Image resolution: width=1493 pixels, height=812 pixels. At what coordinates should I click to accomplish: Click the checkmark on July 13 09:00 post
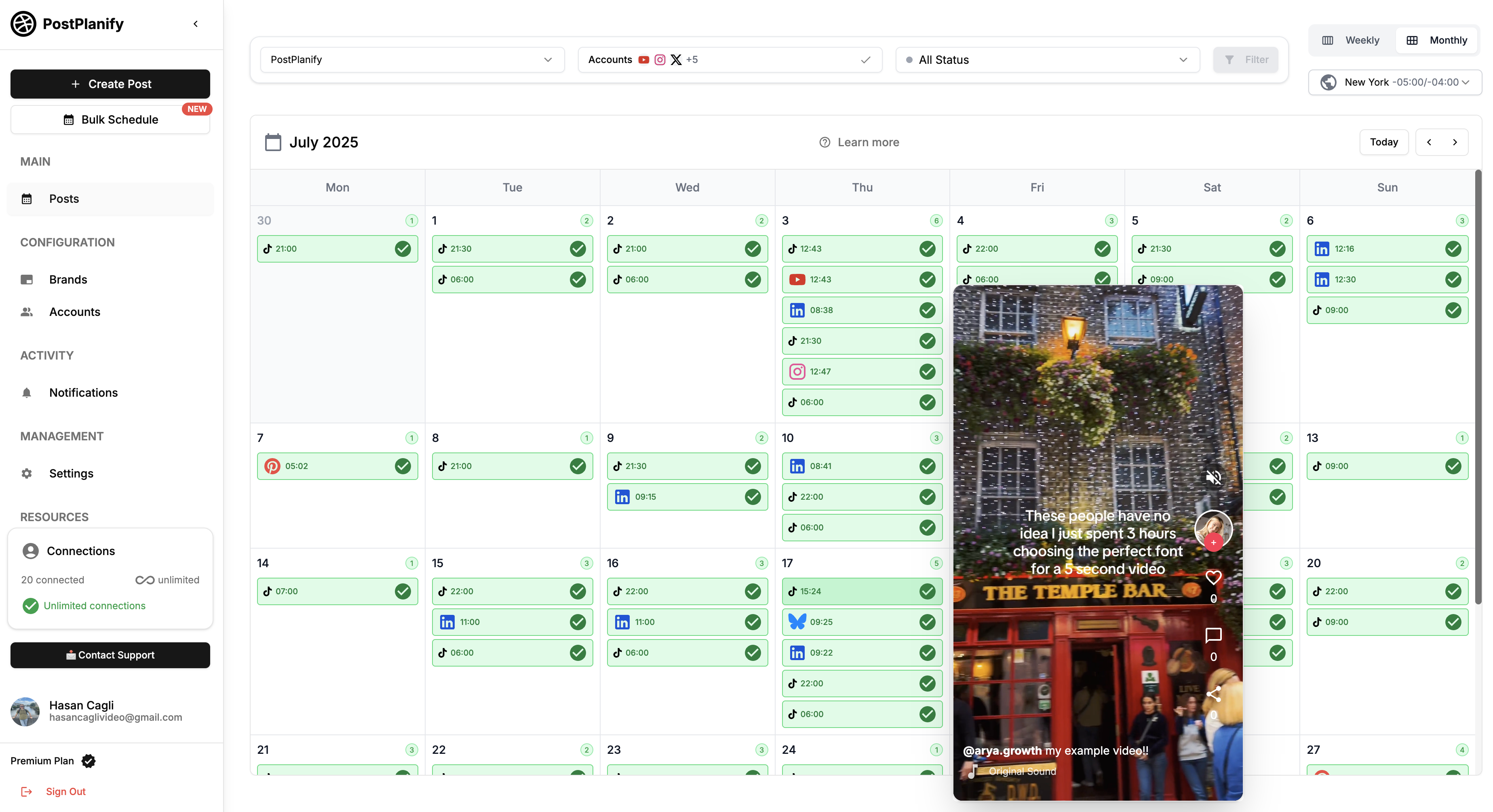(1453, 466)
